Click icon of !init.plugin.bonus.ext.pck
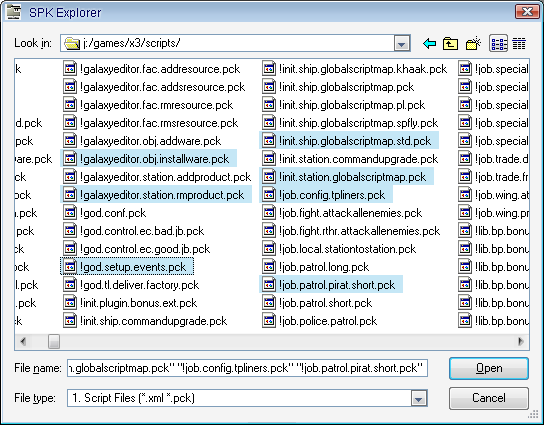The image size is (544, 425). click(x=70, y=303)
